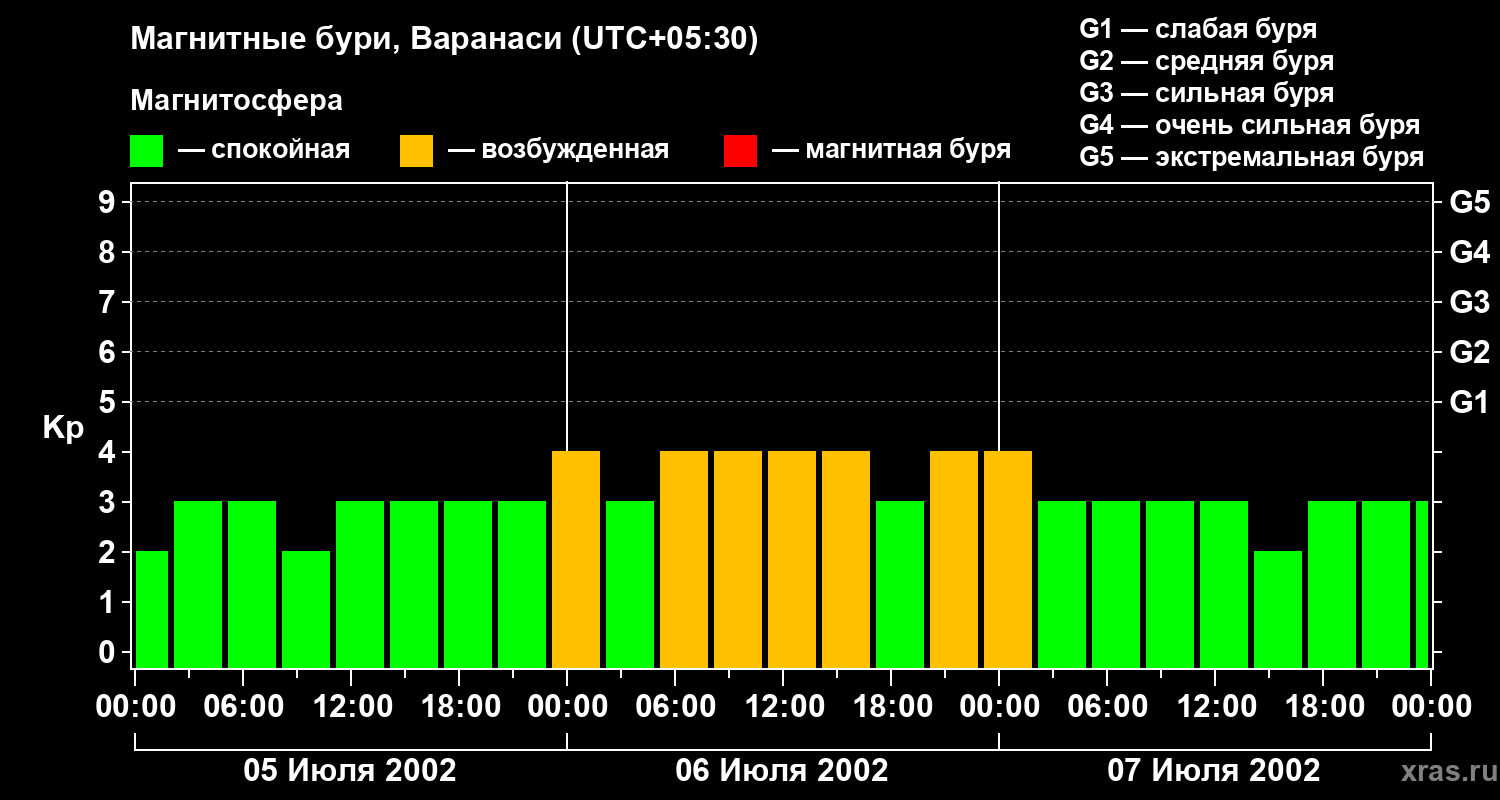The image size is (1500, 800).
Task: Click the '07 Июля 2002' date label
Action: (1214, 771)
